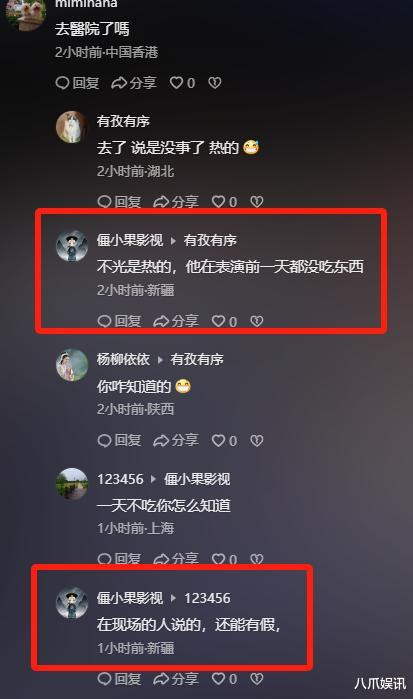
Task: Like miminana's comment with the heart icon
Action: 182,83
